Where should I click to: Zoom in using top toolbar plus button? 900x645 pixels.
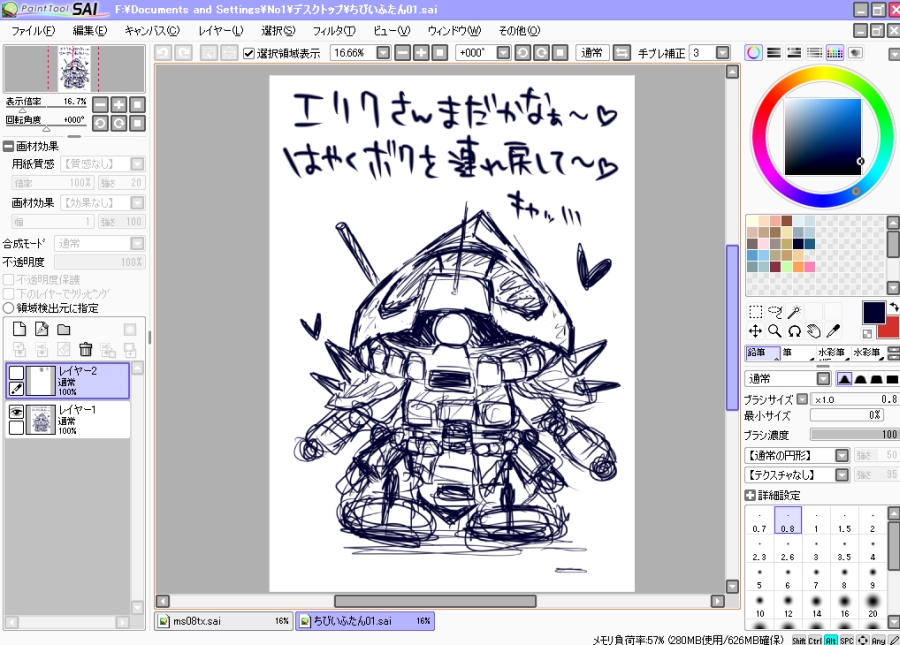coord(421,53)
